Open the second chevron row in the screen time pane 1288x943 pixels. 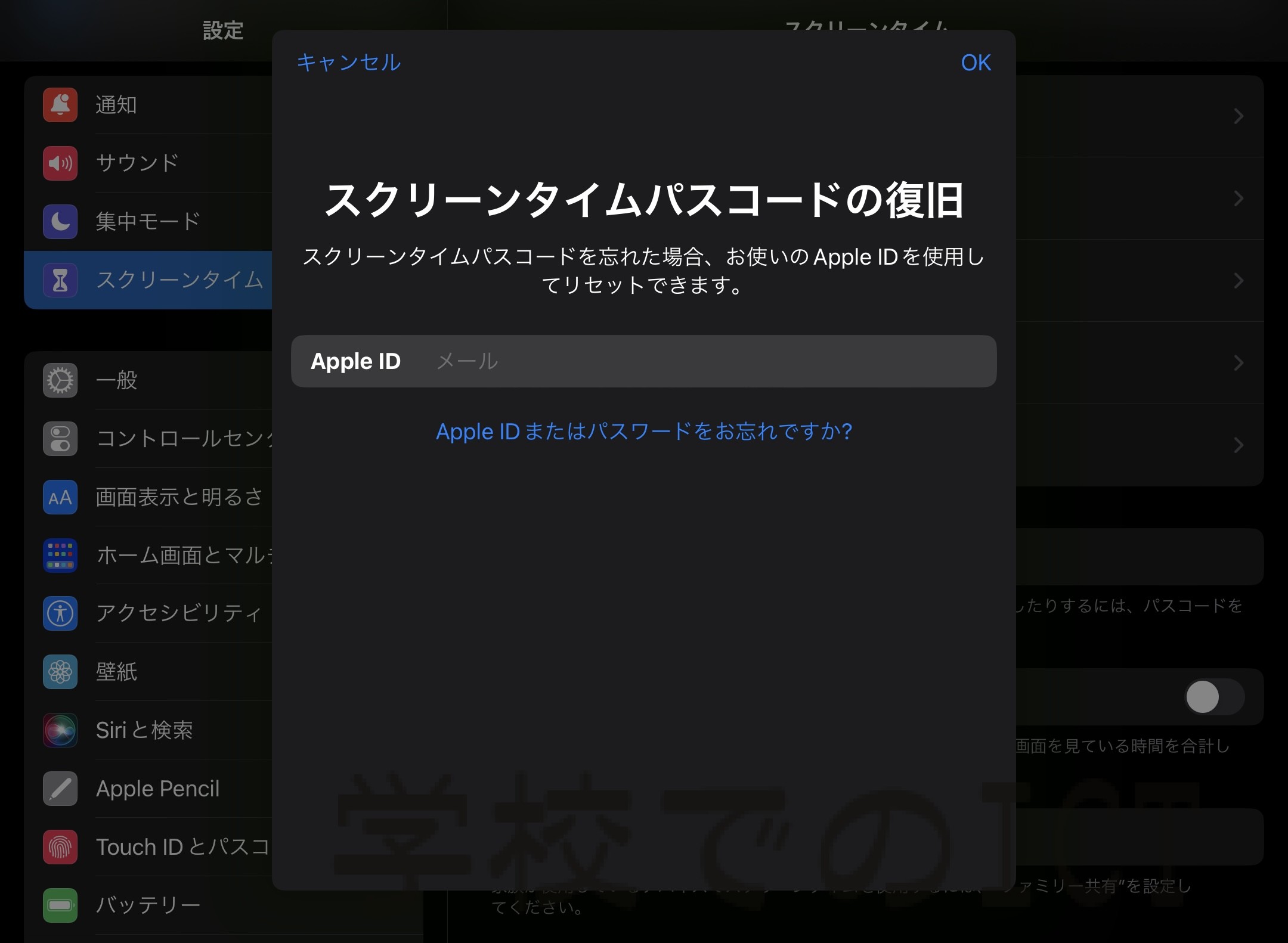(1140, 198)
